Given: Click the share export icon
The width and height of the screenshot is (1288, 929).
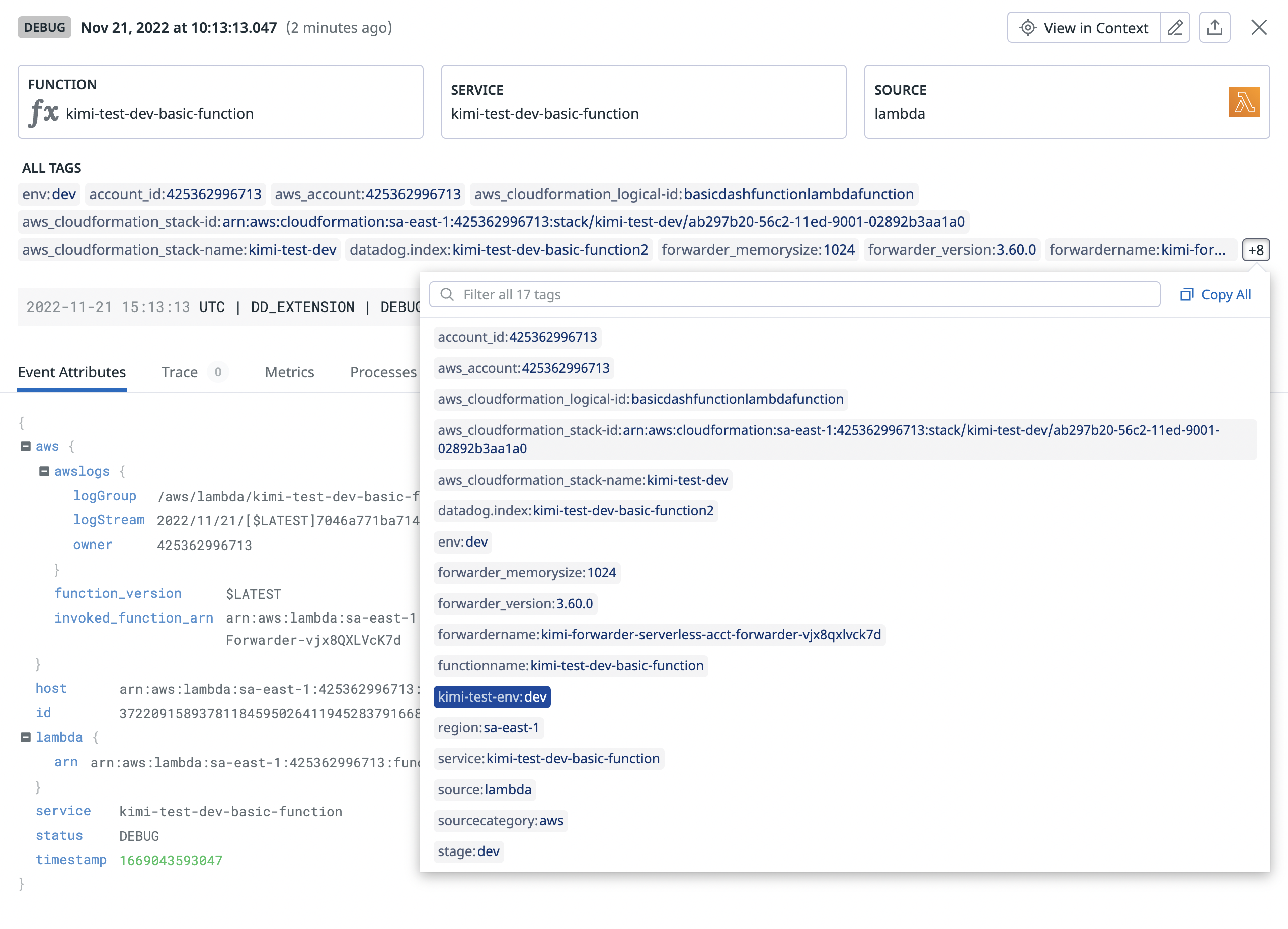Looking at the screenshot, I should point(1214,27).
